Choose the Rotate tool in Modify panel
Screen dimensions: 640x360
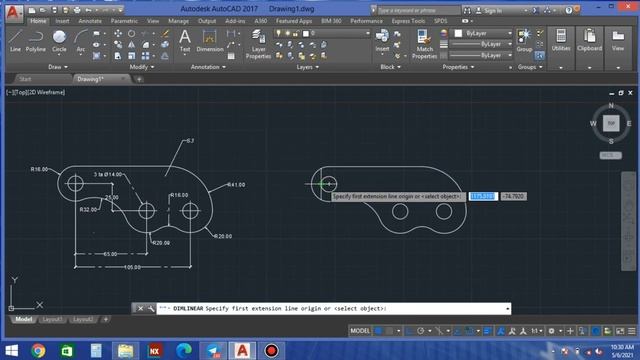tap(131, 33)
